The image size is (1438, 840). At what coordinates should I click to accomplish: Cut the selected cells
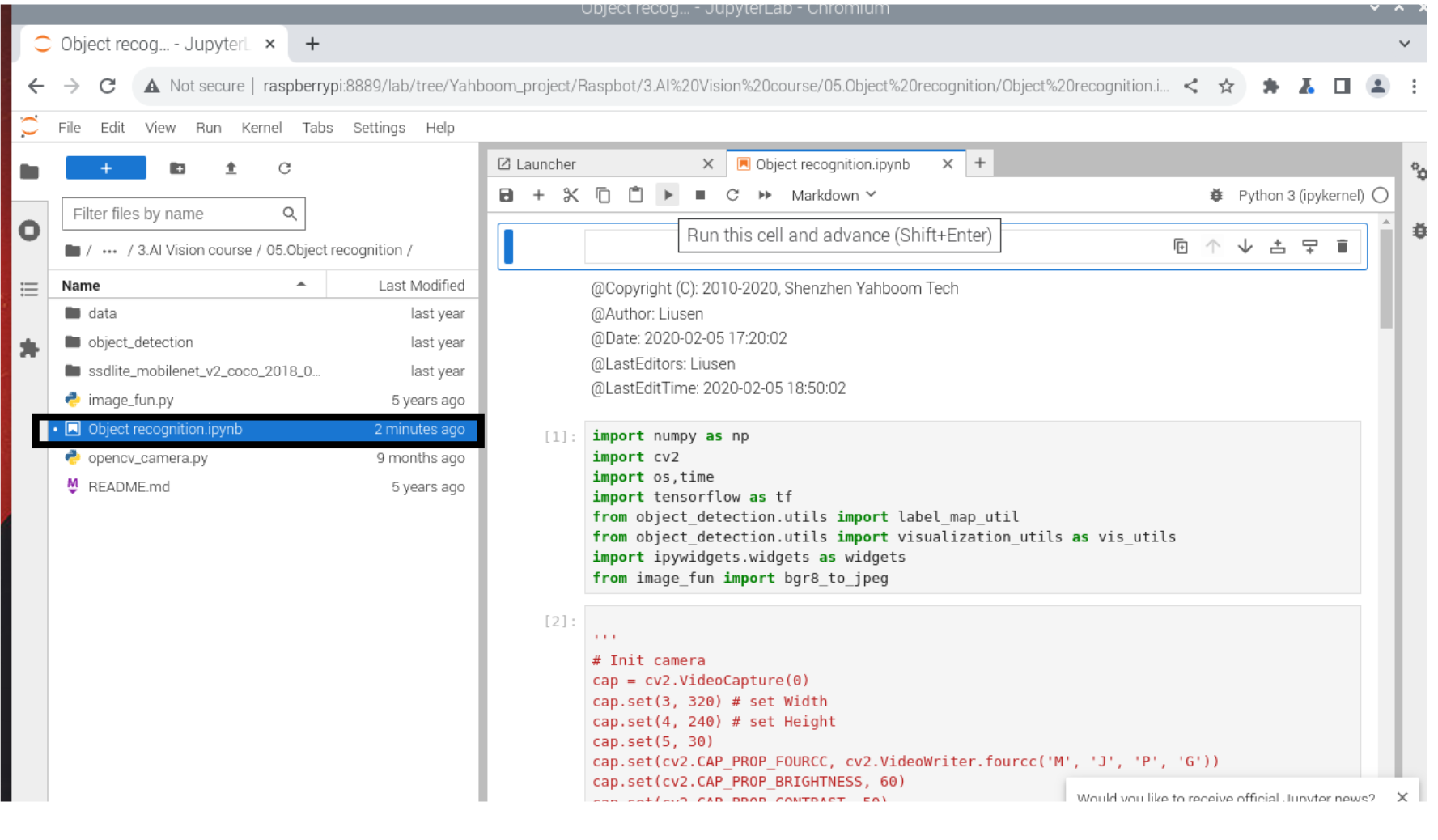tap(571, 195)
